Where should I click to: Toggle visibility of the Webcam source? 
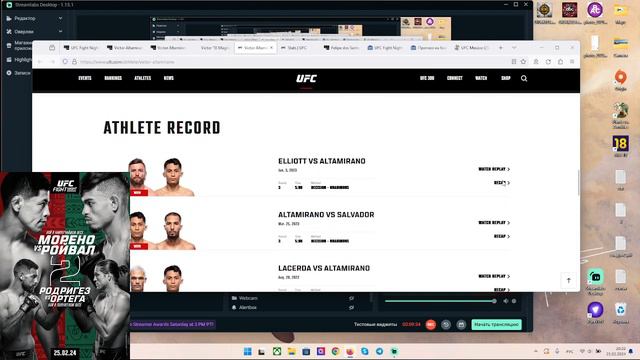coord(351,298)
